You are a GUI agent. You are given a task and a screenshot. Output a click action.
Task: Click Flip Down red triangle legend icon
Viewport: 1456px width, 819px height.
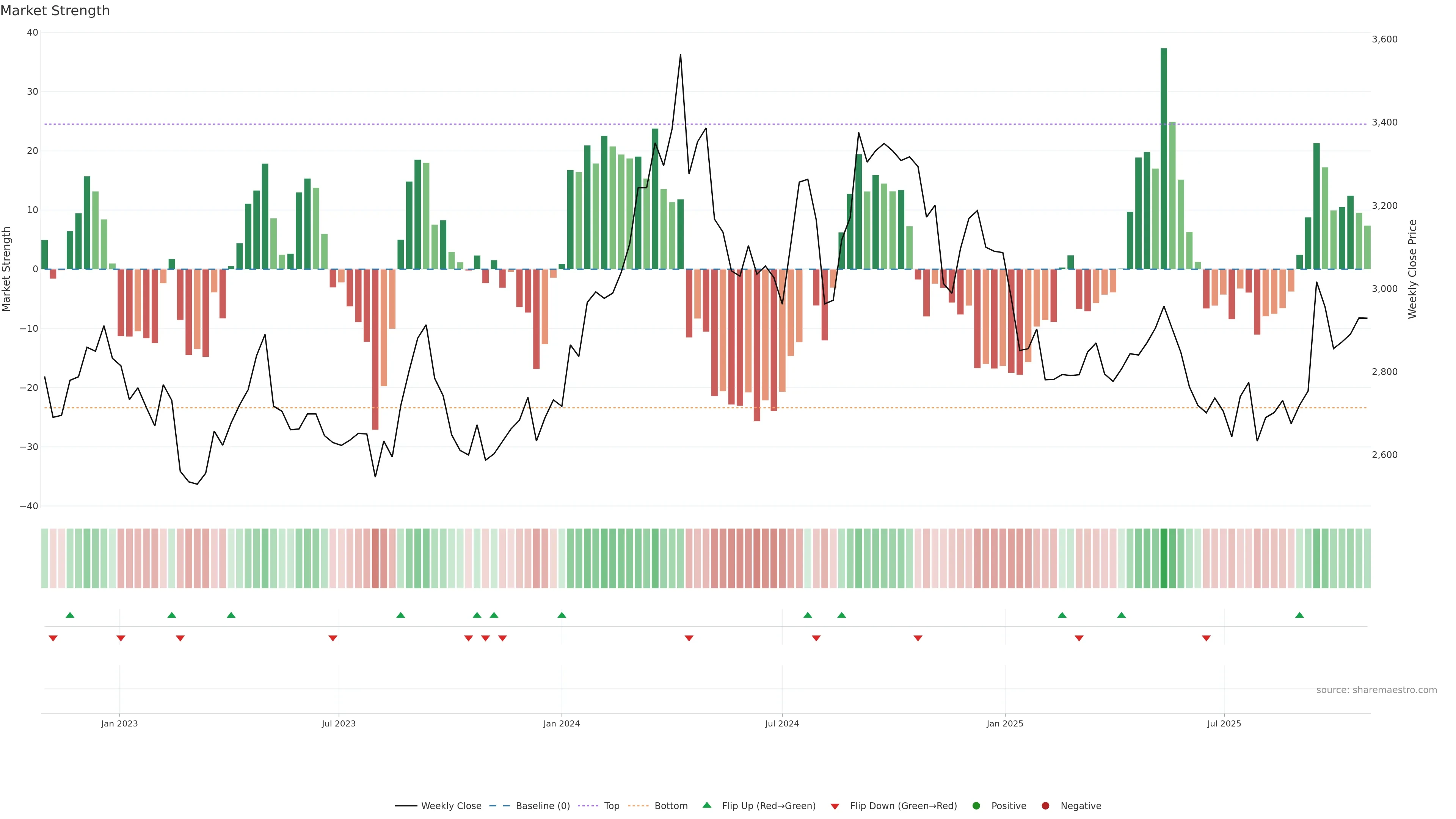835,806
